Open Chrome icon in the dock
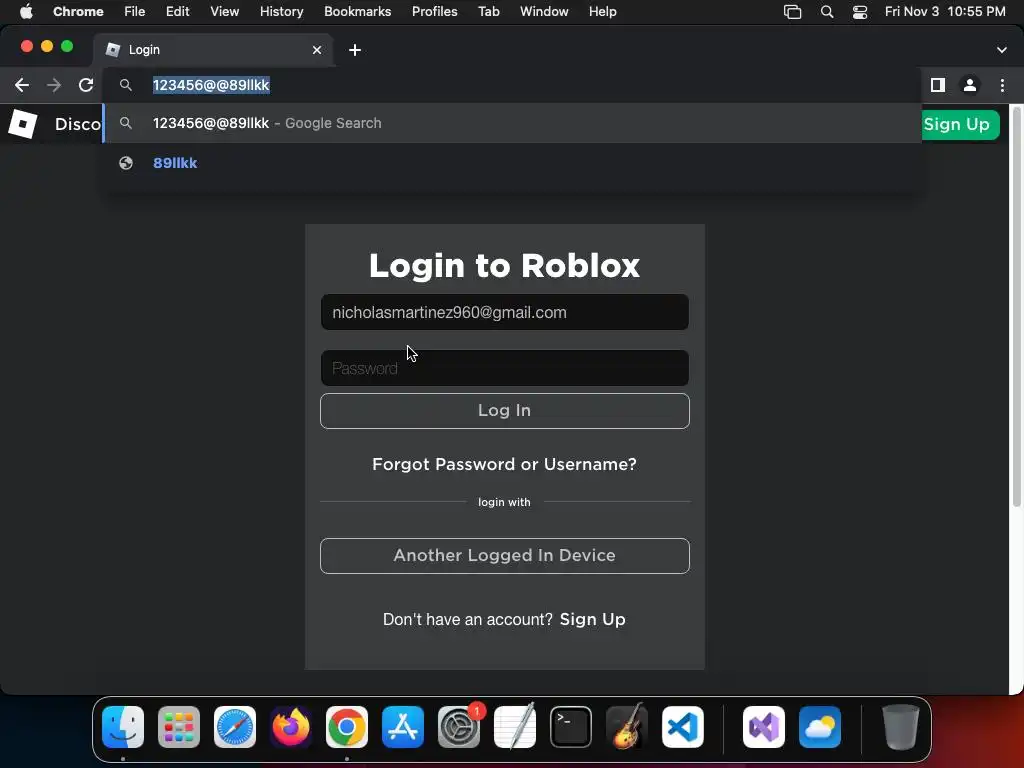The height and width of the screenshot is (768, 1024). (x=347, y=727)
